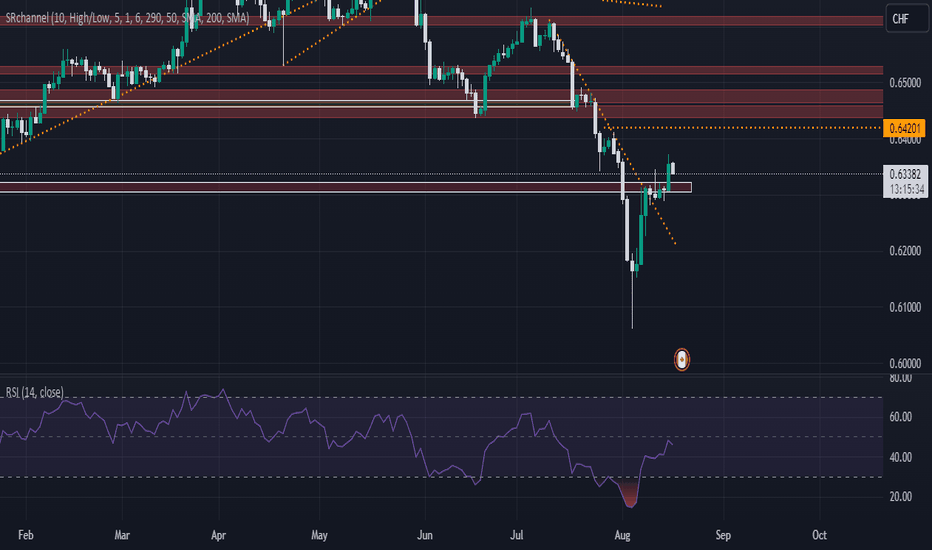
Task: Click the May label on the time axis
Action: [319, 535]
